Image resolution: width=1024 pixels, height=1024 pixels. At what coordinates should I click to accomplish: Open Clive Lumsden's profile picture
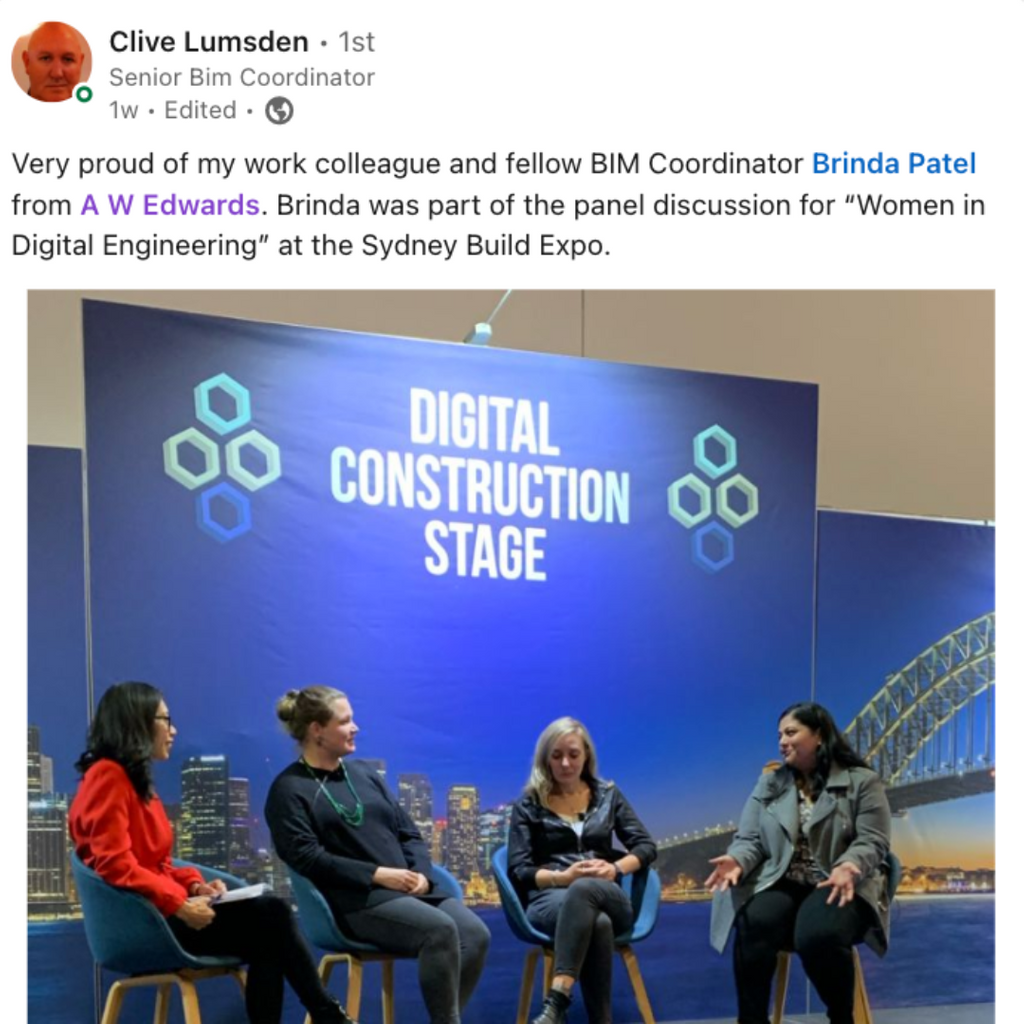[52, 62]
